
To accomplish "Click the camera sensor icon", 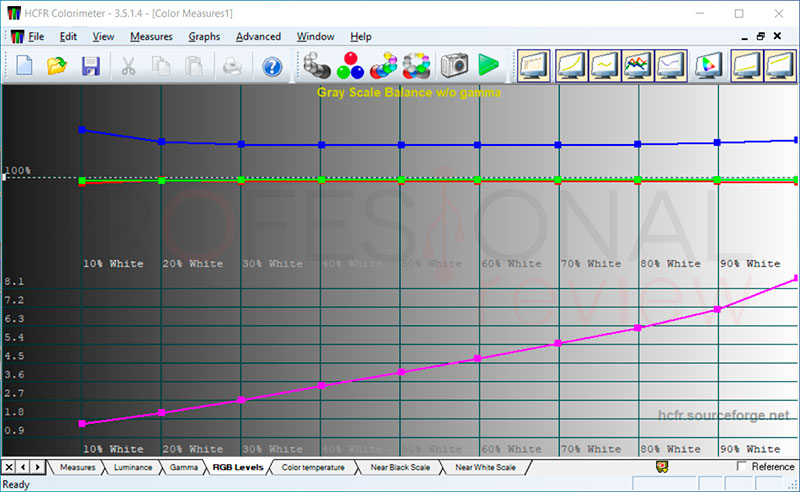I will 454,65.
